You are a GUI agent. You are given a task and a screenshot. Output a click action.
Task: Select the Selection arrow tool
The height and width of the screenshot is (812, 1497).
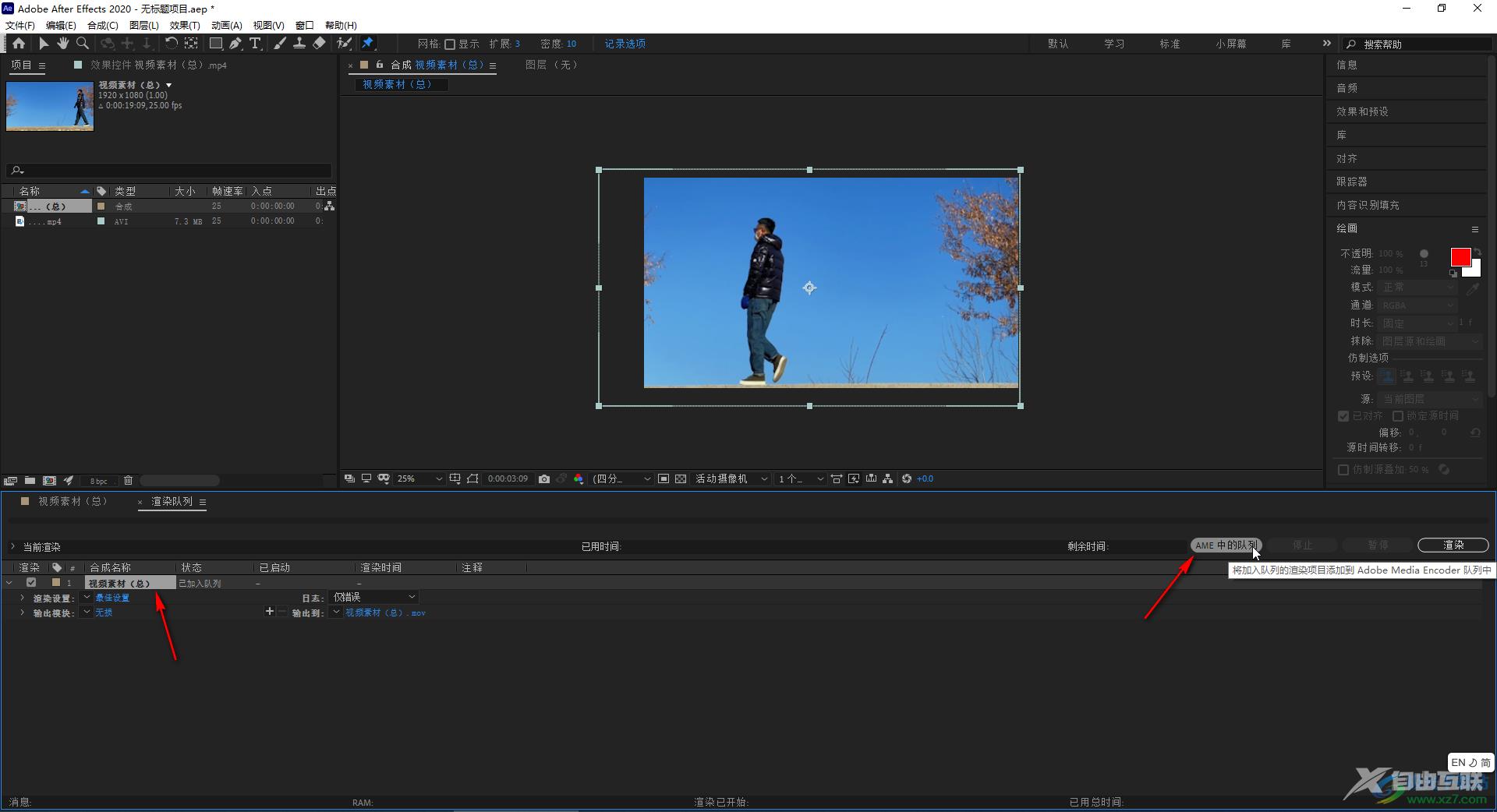tap(44, 44)
